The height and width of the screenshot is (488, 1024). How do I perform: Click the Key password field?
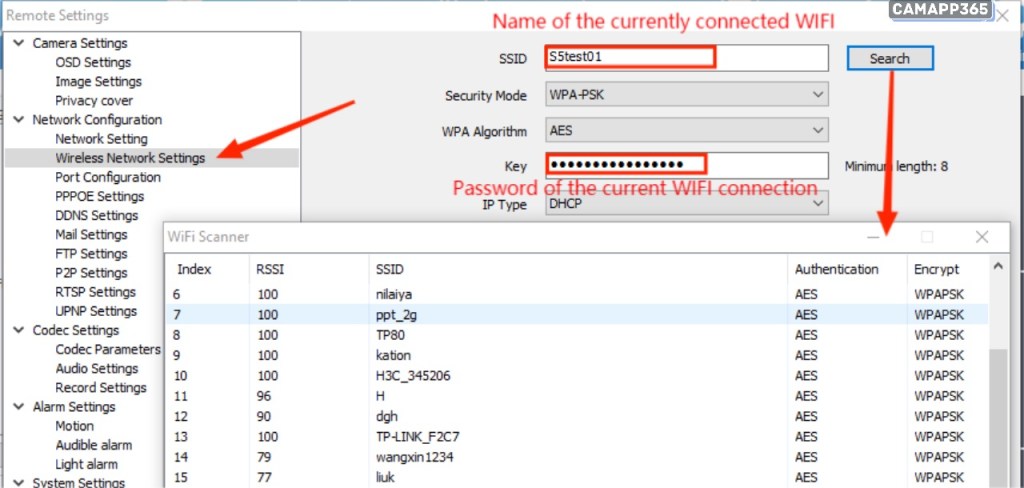687,165
